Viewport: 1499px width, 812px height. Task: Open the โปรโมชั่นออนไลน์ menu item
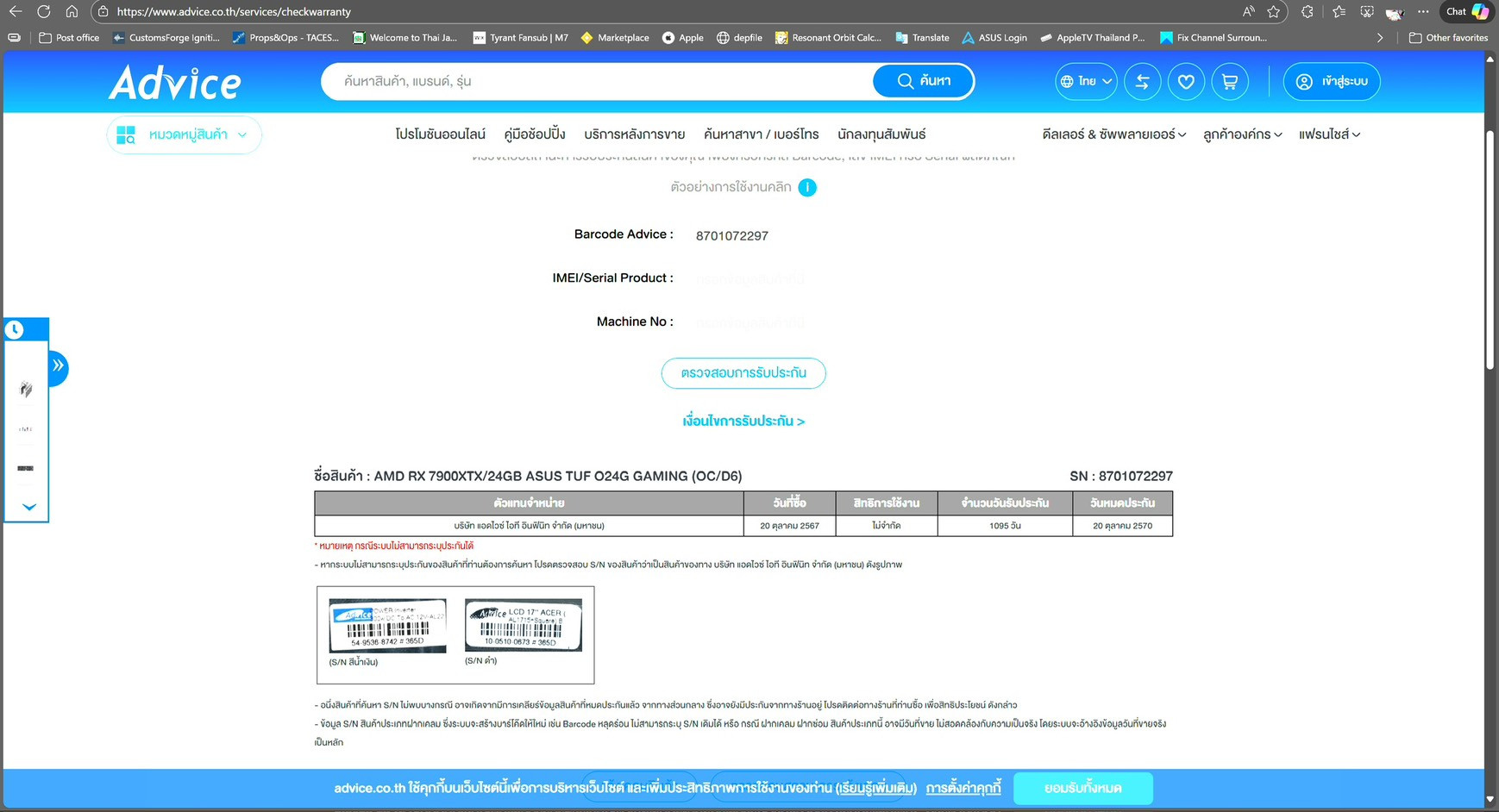440,134
